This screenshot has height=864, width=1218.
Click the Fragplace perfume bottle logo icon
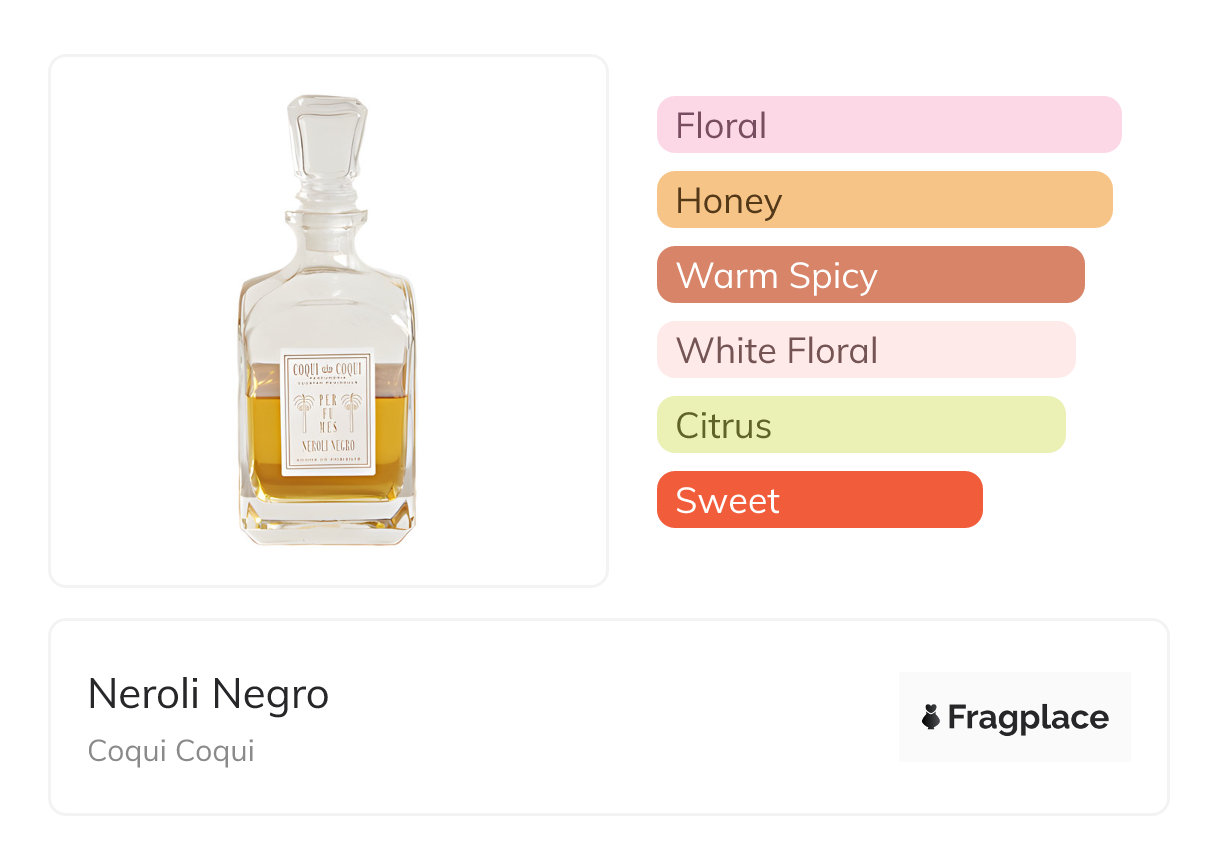tap(931, 717)
